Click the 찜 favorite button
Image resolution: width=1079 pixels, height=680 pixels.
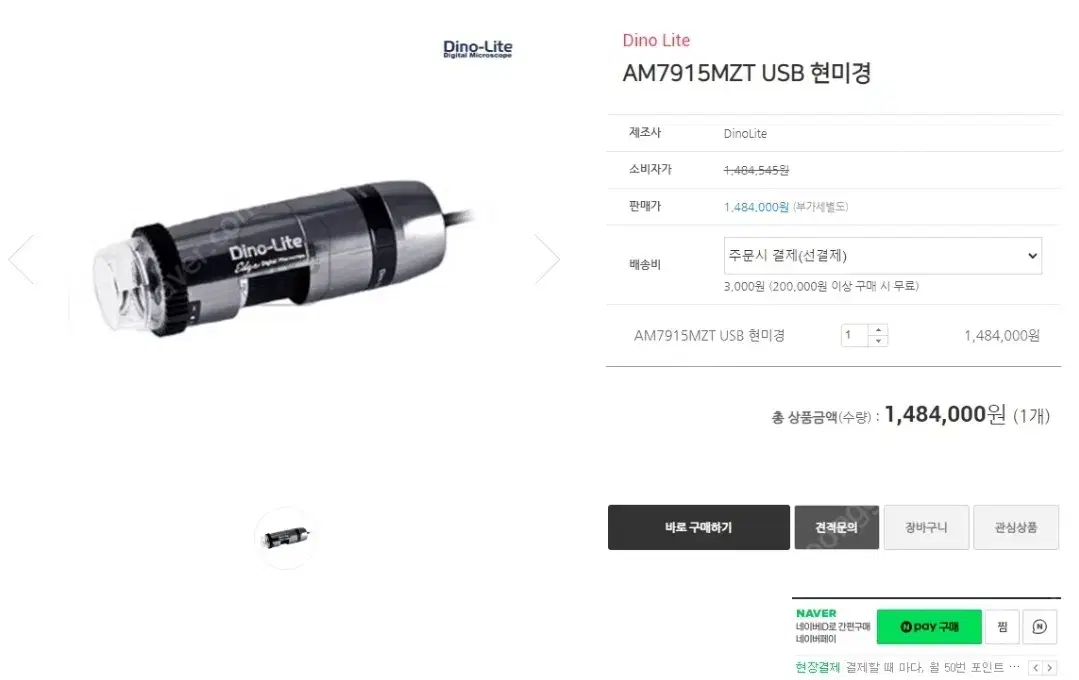point(1002,626)
